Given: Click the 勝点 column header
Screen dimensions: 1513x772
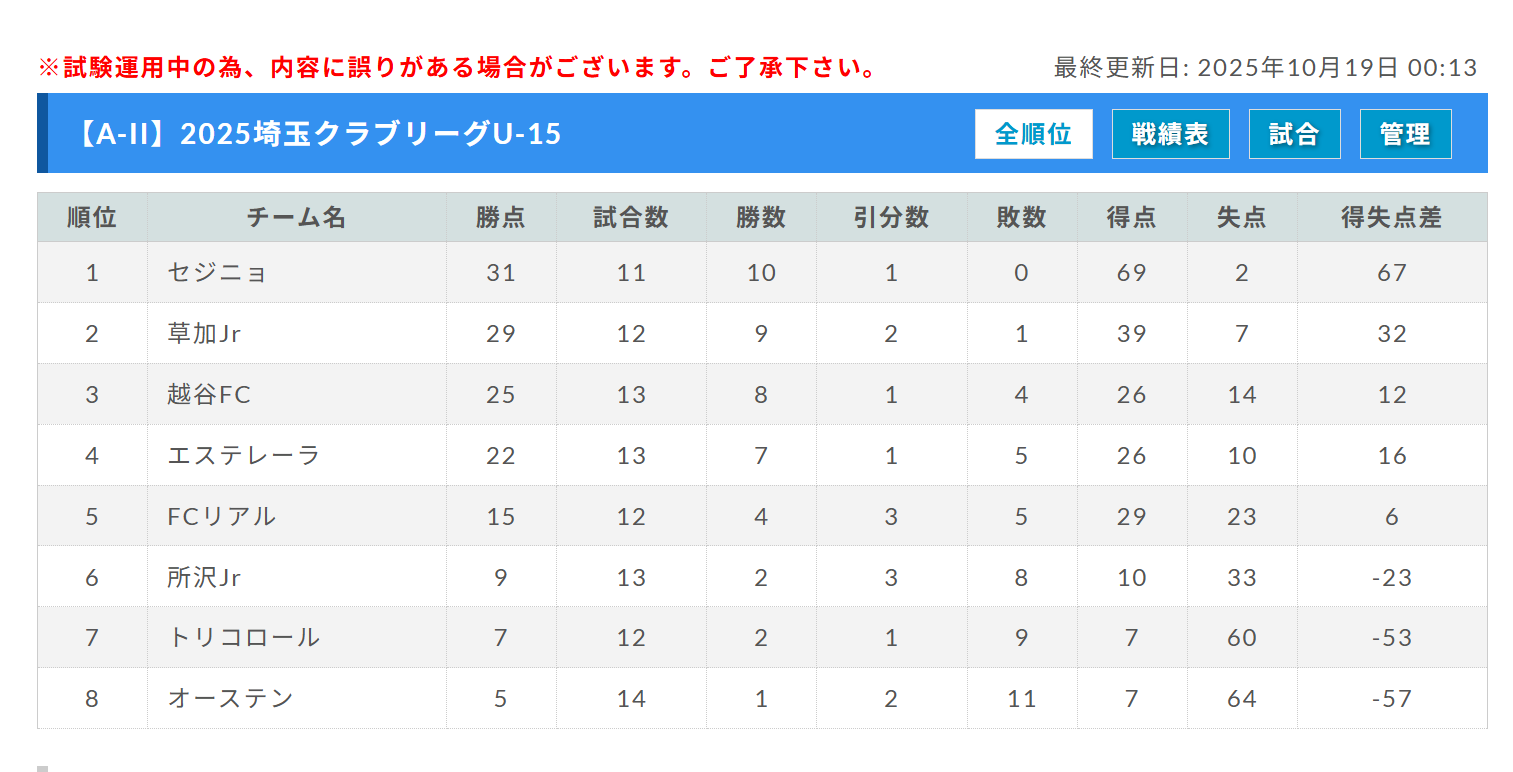Looking at the screenshot, I should [x=501, y=217].
